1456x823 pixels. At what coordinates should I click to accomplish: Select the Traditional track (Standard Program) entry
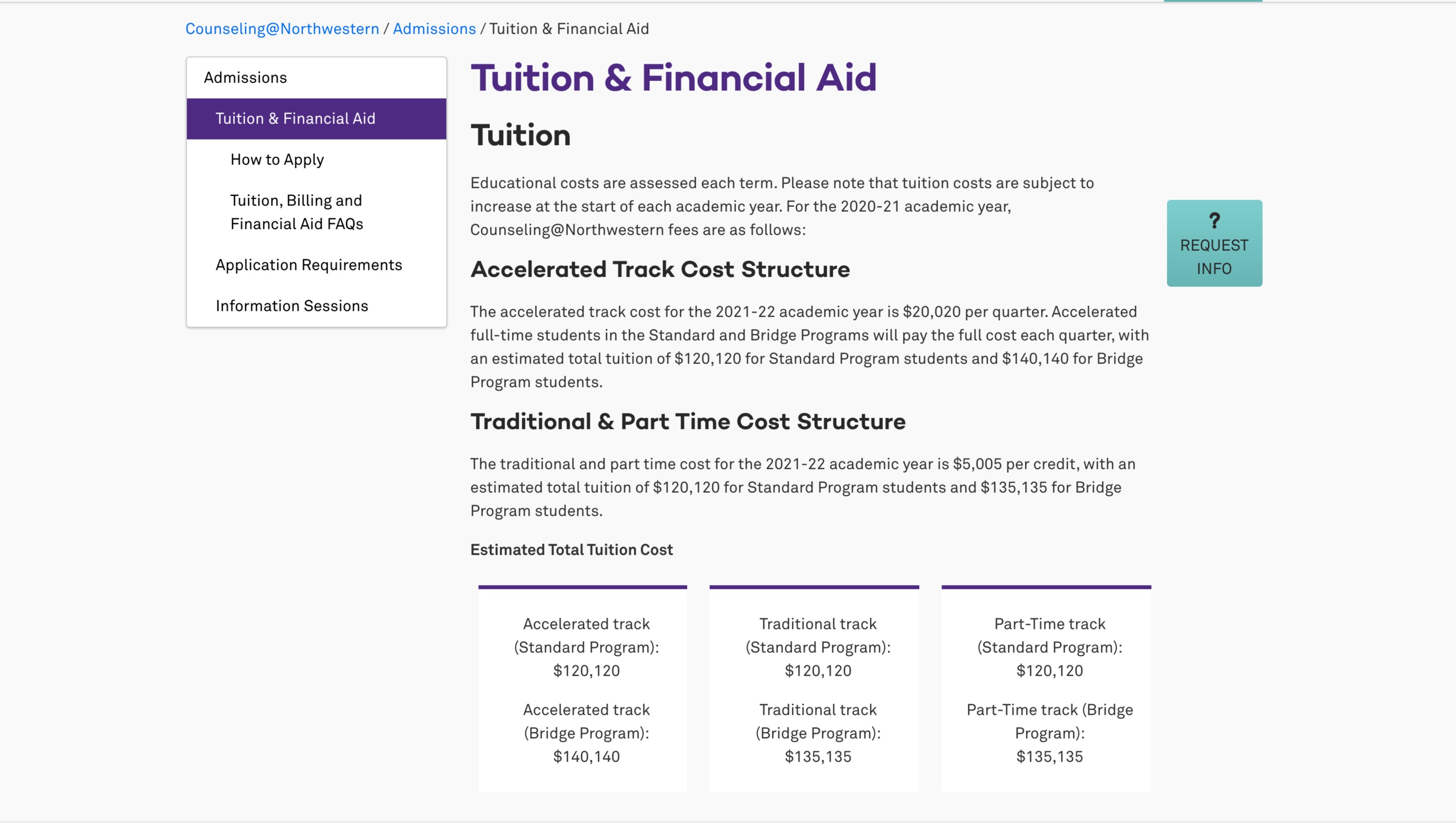(818, 647)
